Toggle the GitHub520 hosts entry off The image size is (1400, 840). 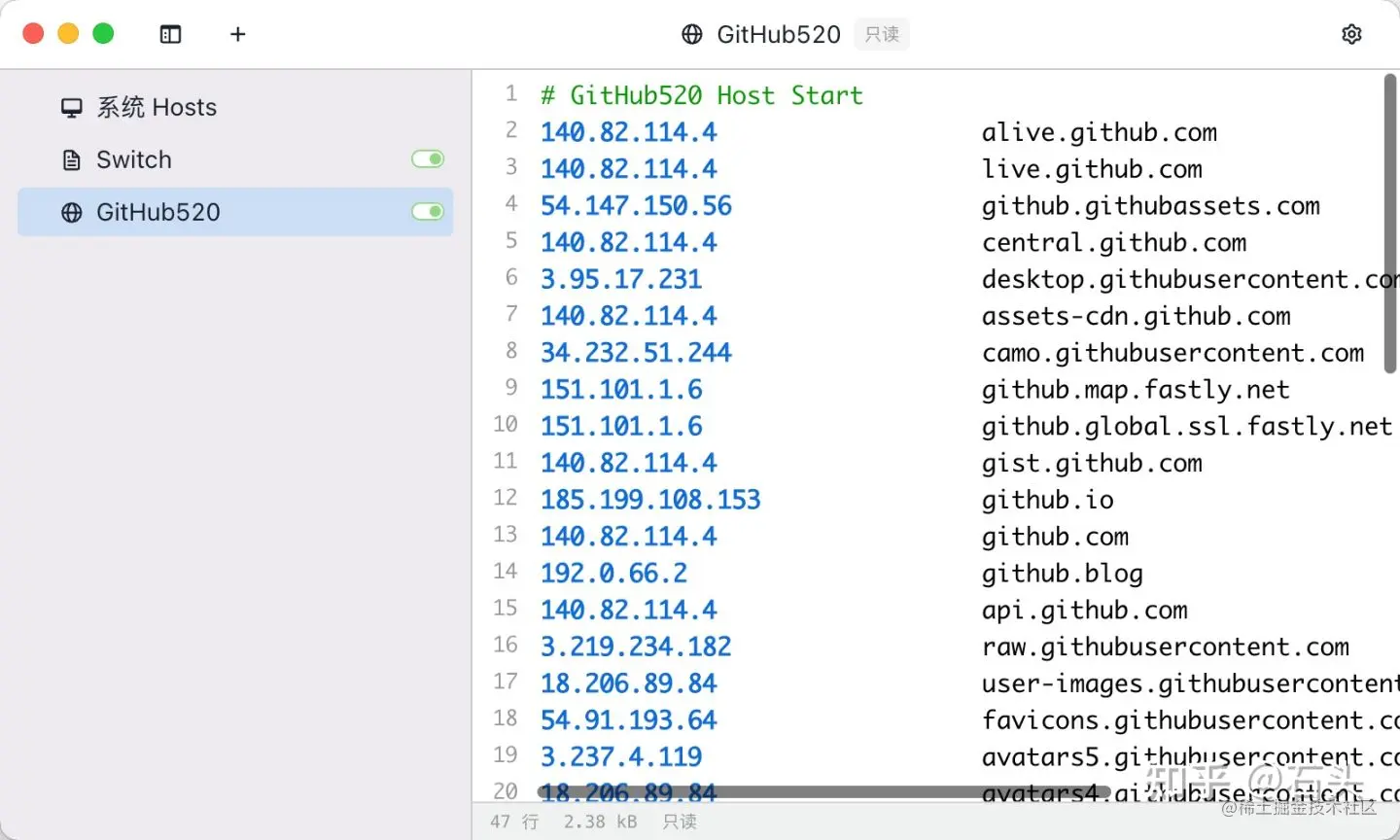click(428, 212)
